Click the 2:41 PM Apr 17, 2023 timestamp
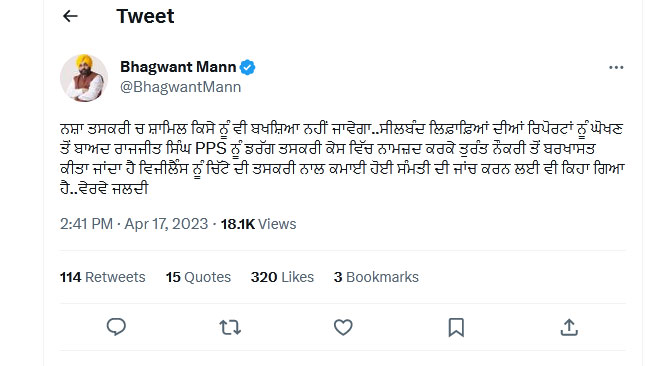662x366 pixels. point(134,224)
